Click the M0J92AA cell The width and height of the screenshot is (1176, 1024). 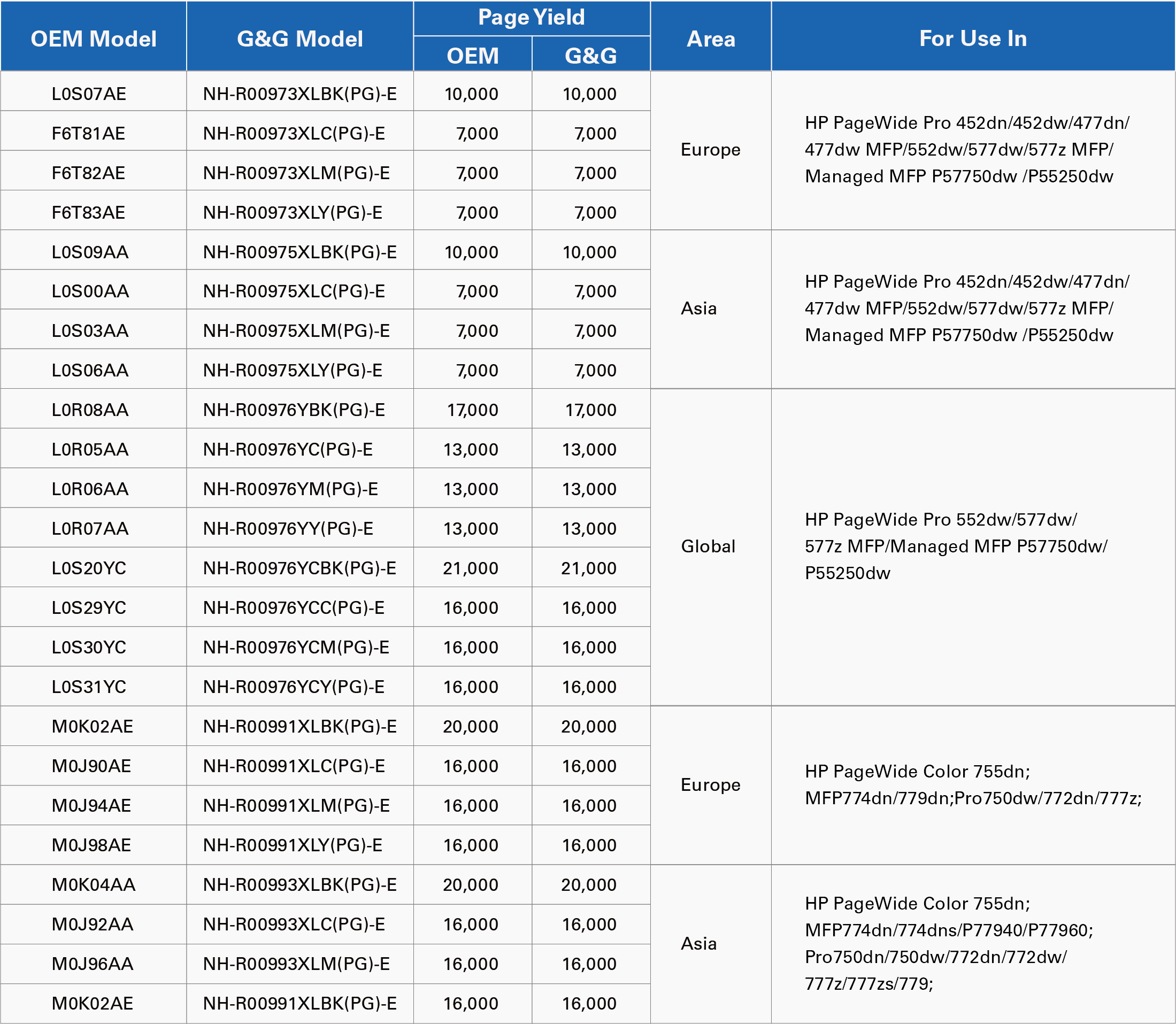tap(93, 923)
